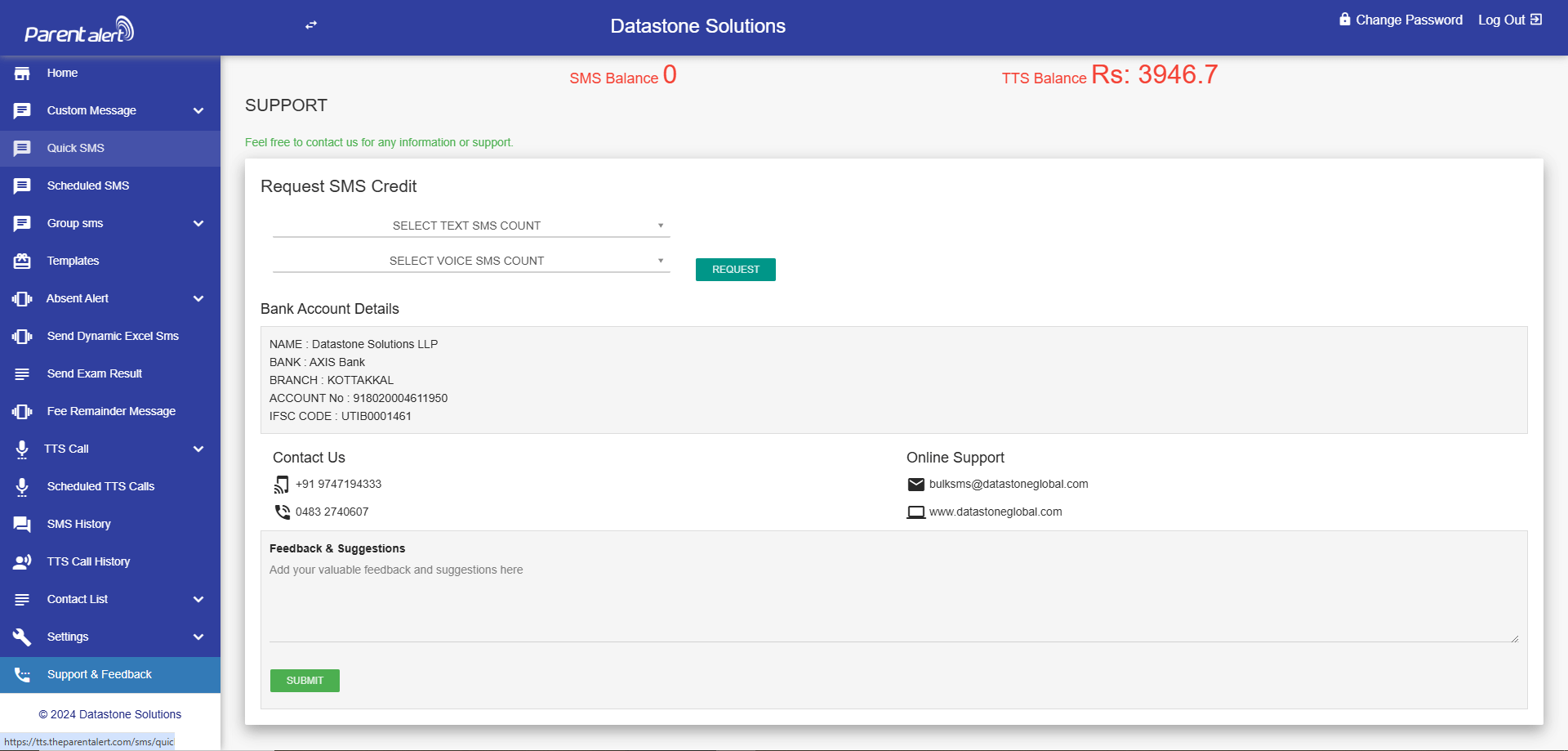Viewport: 1568px width, 751px height.
Task: Click the 0483 2740607 landline number
Action: (332, 512)
